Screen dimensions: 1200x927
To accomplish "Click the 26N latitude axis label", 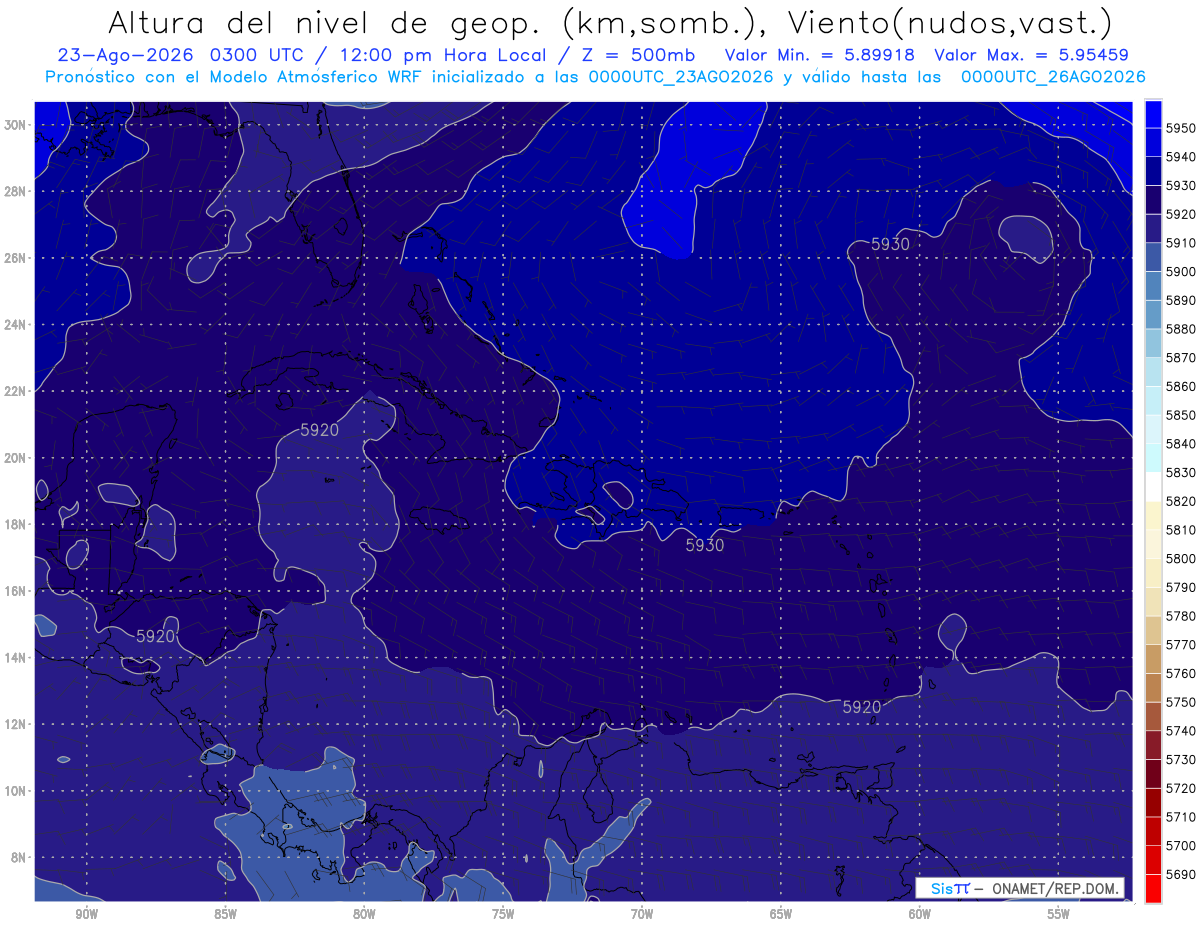I will [16, 258].
